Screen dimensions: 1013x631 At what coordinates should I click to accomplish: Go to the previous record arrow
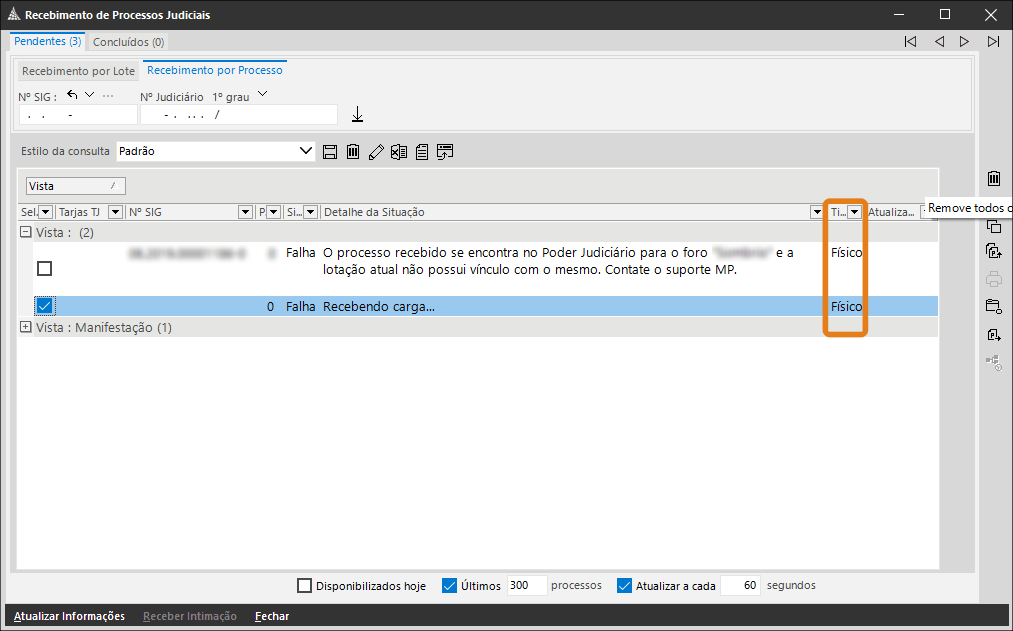click(939, 41)
